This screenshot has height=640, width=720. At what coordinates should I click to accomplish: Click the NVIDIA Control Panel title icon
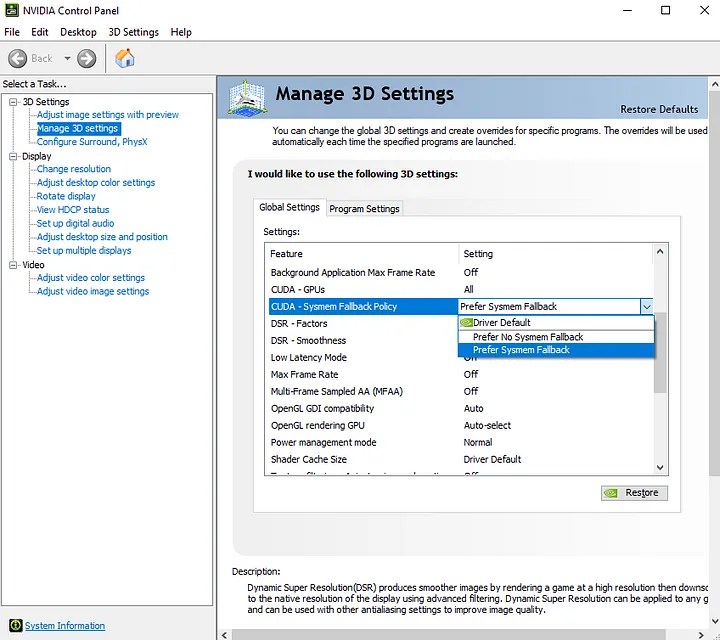click(x=11, y=10)
